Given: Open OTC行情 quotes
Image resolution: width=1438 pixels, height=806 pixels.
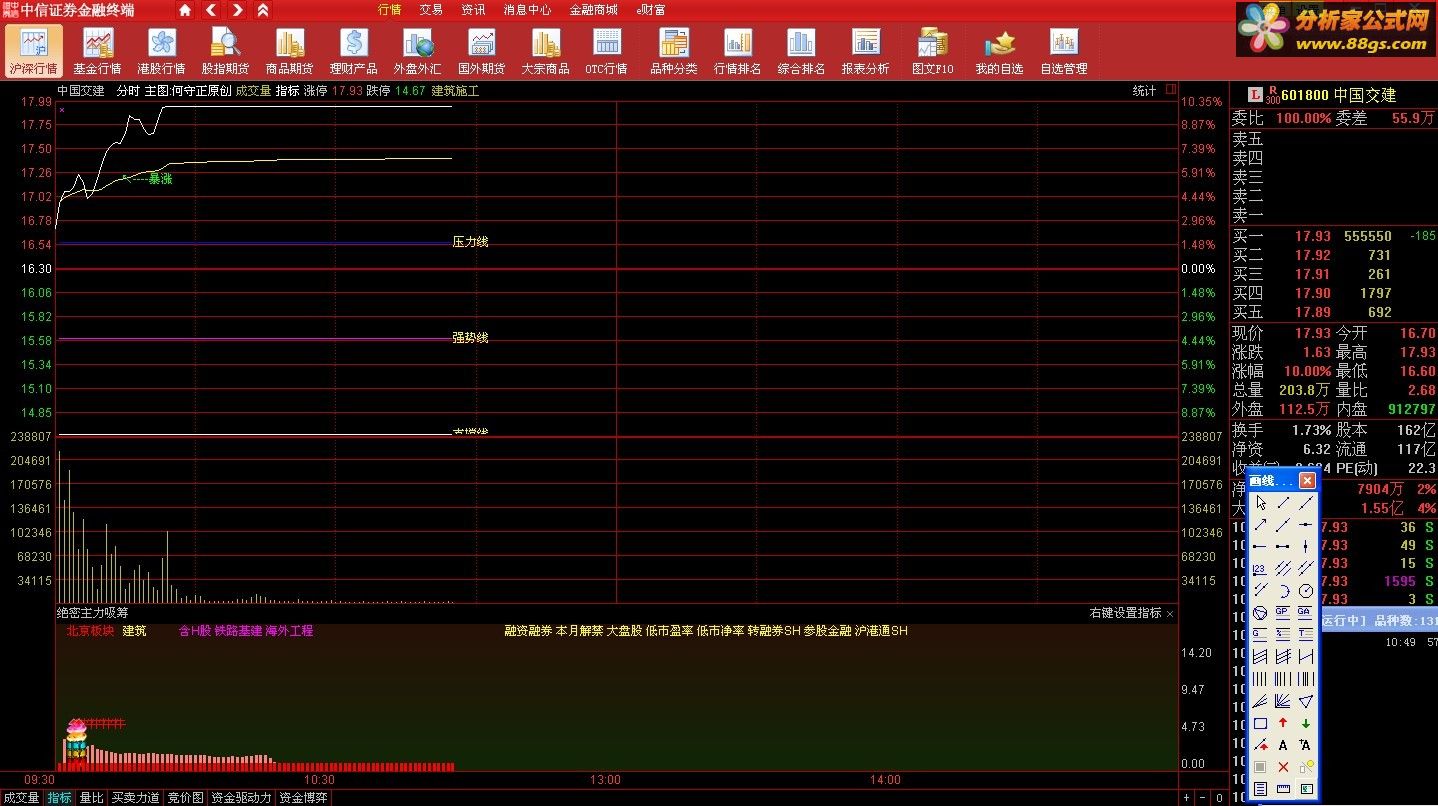Looking at the screenshot, I should click(x=606, y=50).
